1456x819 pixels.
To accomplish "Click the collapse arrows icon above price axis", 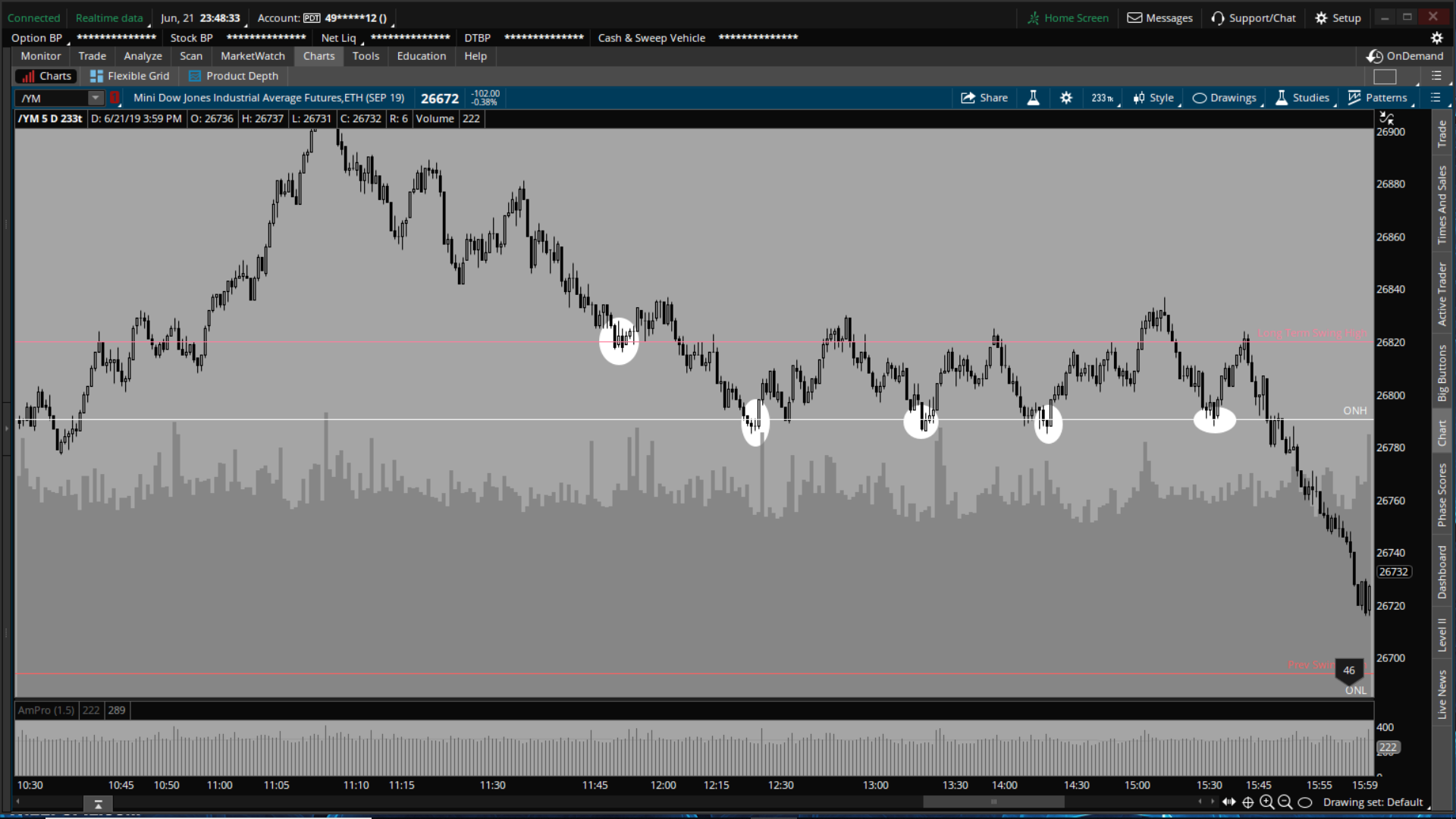I will pyautogui.click(x=1387, y=118).
